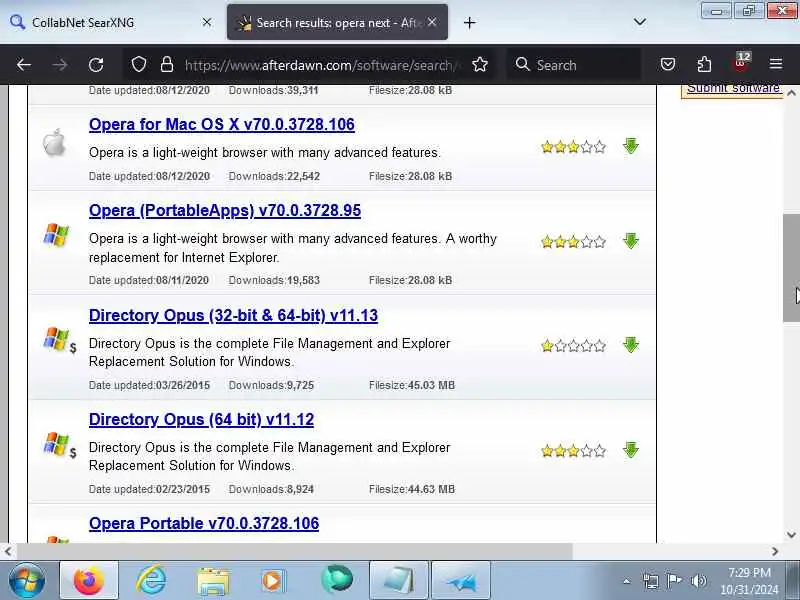800x600 pixels.
Task: Close the CollabNet SearXNG tab
Action: pyautogui.click(x=207, y=22)
